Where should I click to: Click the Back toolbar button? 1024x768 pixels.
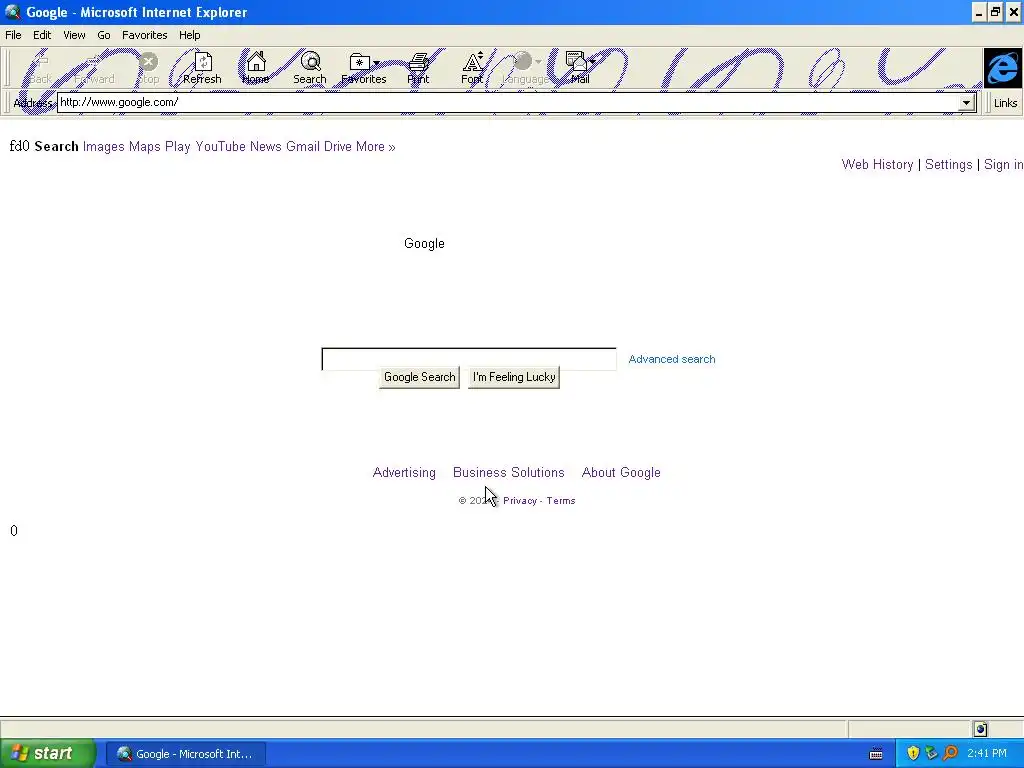(x=40, y=69)
